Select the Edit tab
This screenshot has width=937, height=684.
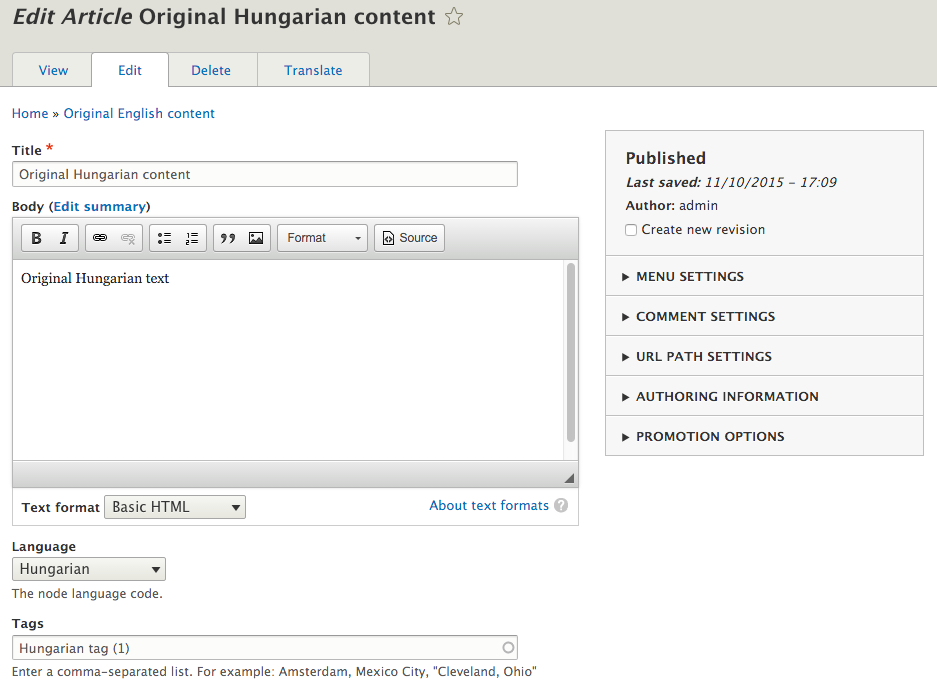[130, 70]
